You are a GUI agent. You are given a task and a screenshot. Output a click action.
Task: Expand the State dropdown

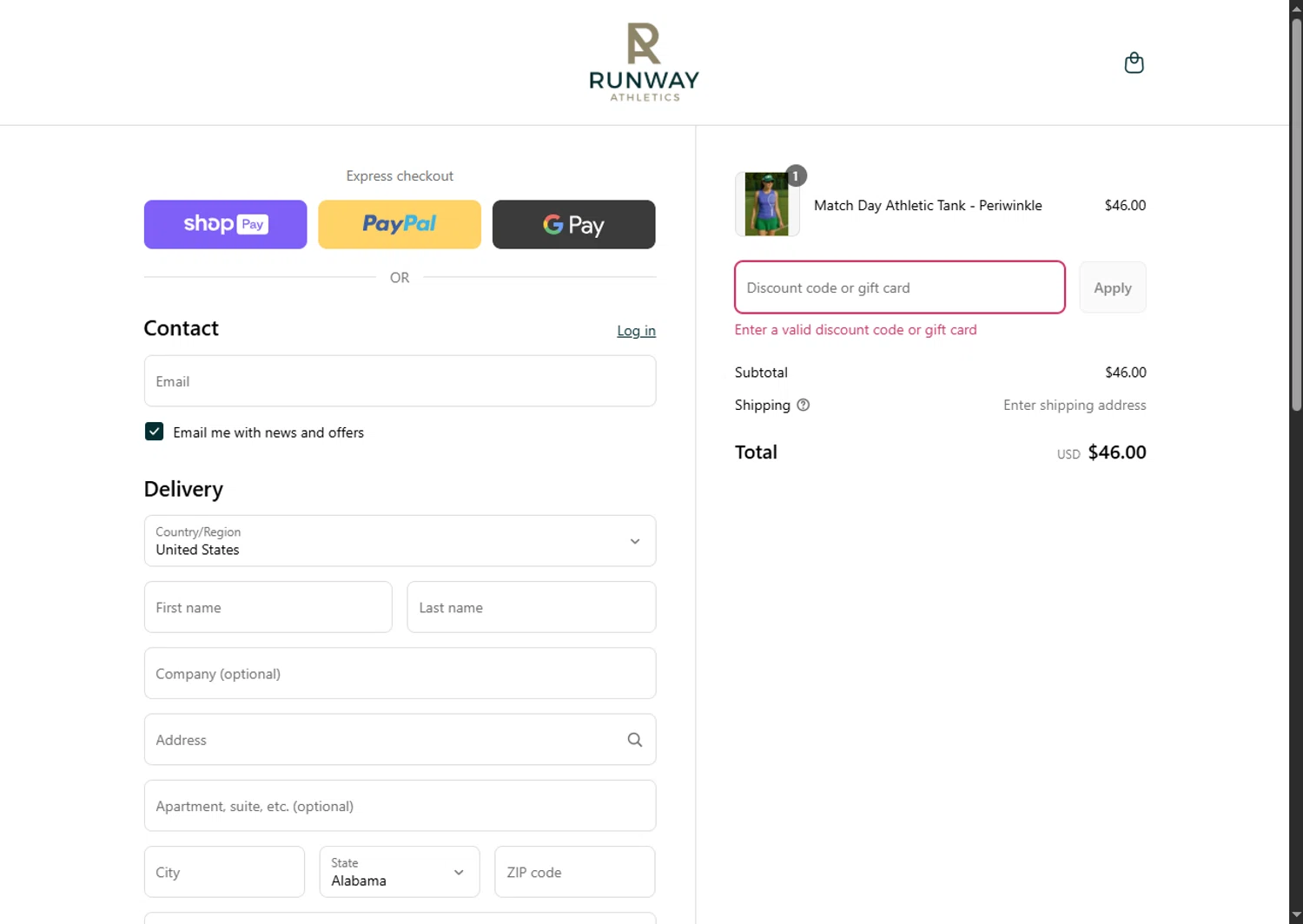(x=400, y=872)
